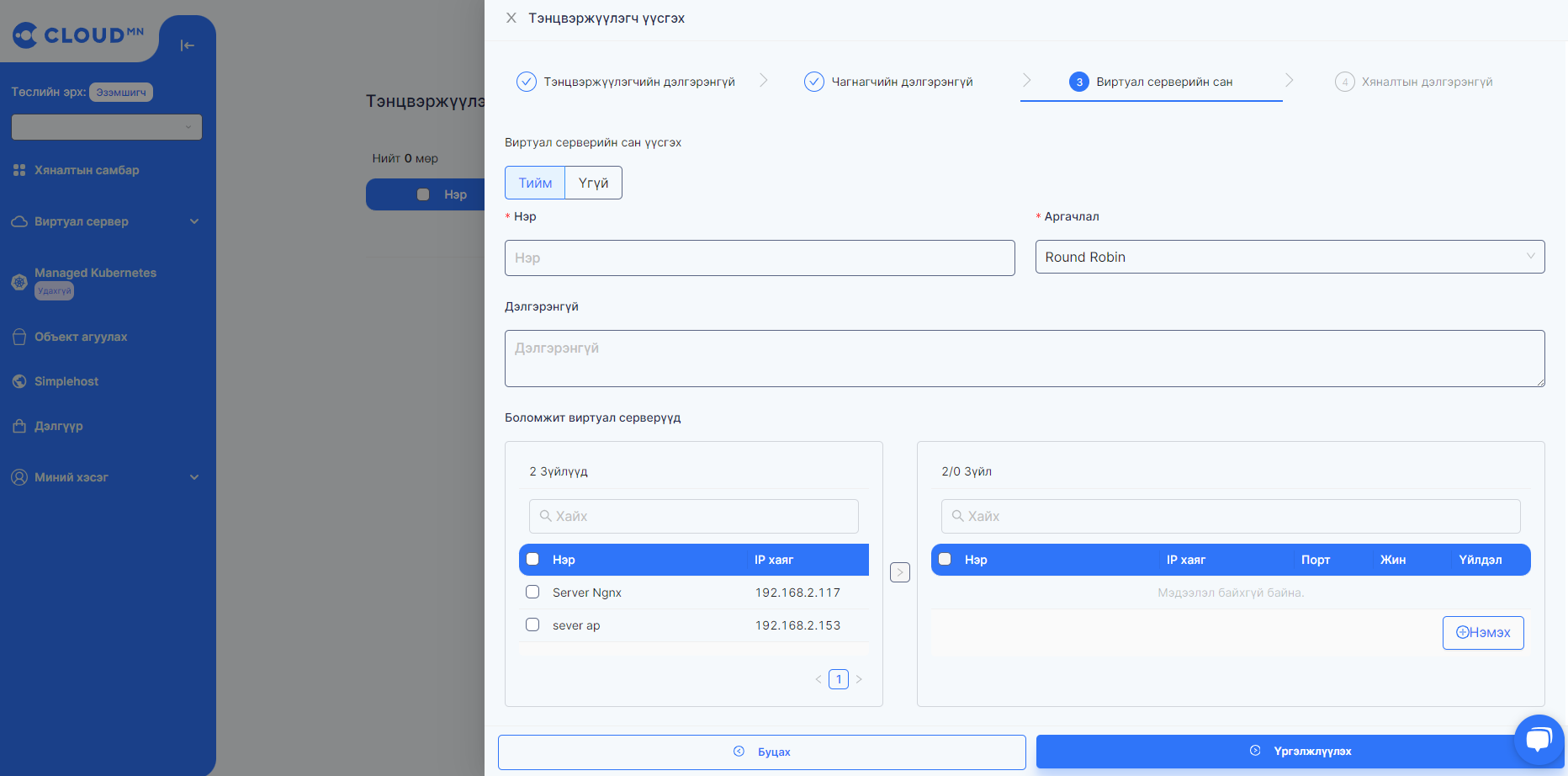Click the Нэмэх add button
Image resolution: width=1568 pixels, height=776 pixels.
point(1483,632)
